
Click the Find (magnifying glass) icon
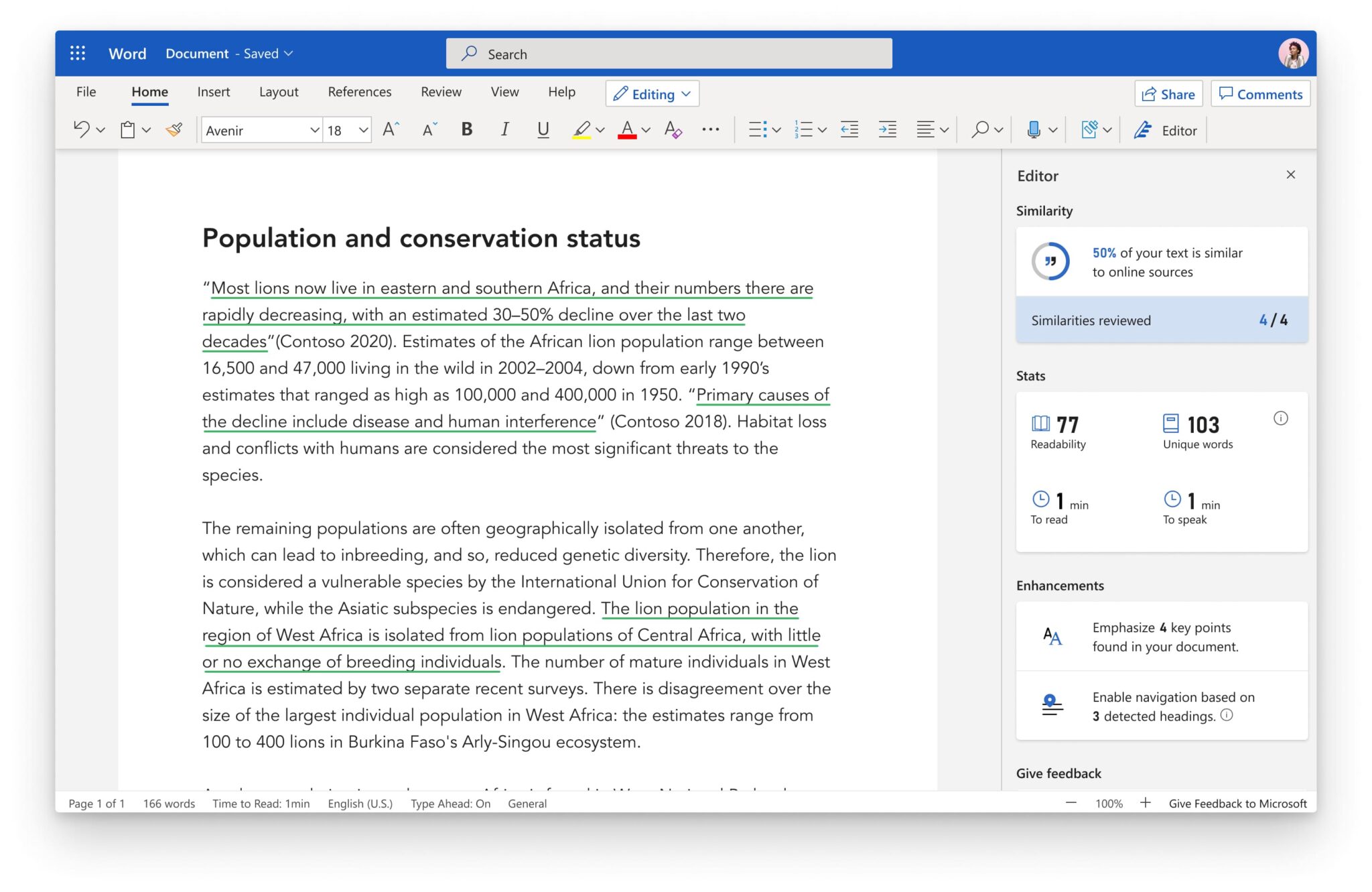[979, 129]
